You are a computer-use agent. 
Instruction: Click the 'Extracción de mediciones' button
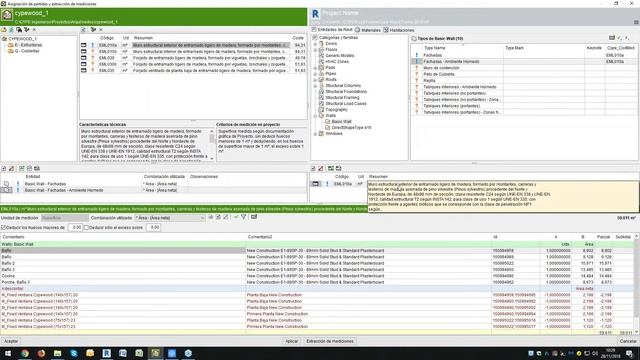[330, 341]
